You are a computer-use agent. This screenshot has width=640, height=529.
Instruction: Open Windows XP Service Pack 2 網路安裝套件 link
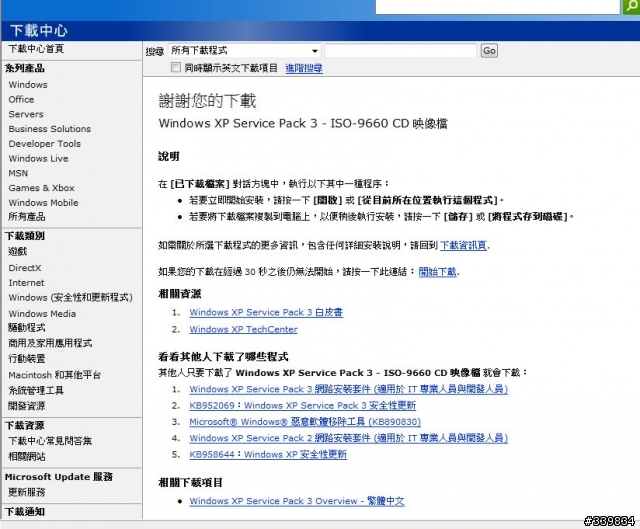(349, 438)
